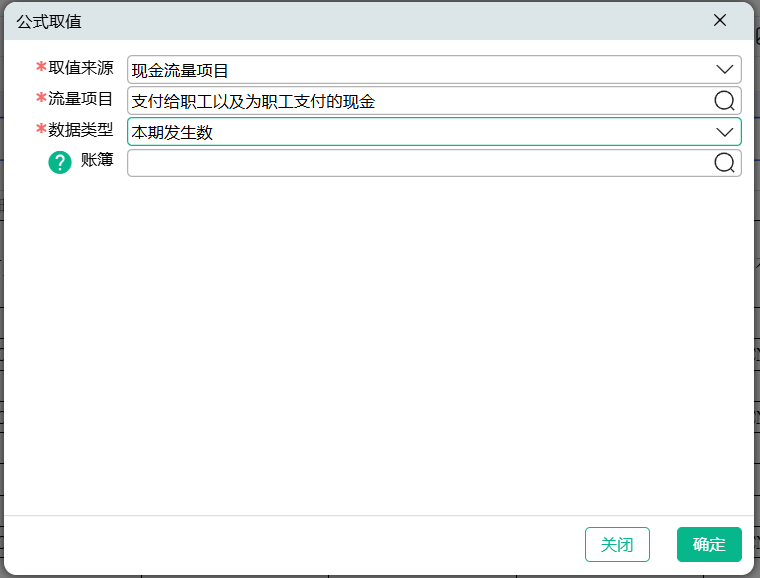This screenshot has height=578, width=760.
Task: Click the 数据类型 field label
Action: point(81,130)
